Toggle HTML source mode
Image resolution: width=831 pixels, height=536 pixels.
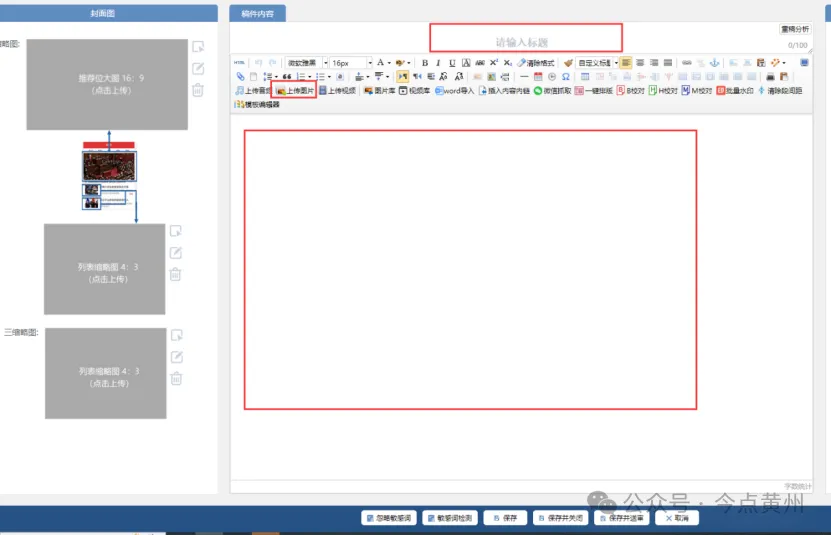[x=239, y=63]
